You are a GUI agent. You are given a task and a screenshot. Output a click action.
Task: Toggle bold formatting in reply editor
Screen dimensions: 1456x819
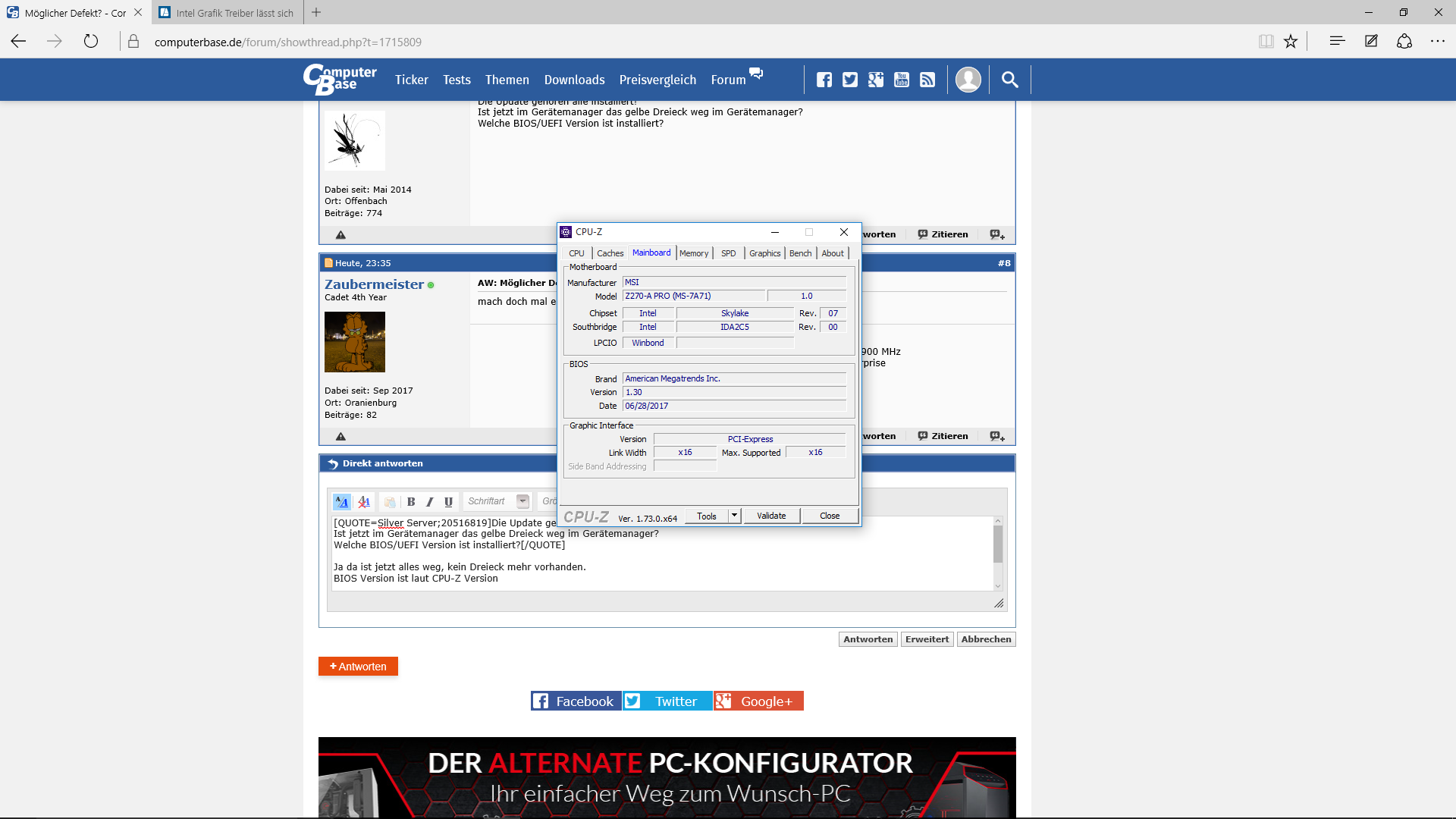411,501
